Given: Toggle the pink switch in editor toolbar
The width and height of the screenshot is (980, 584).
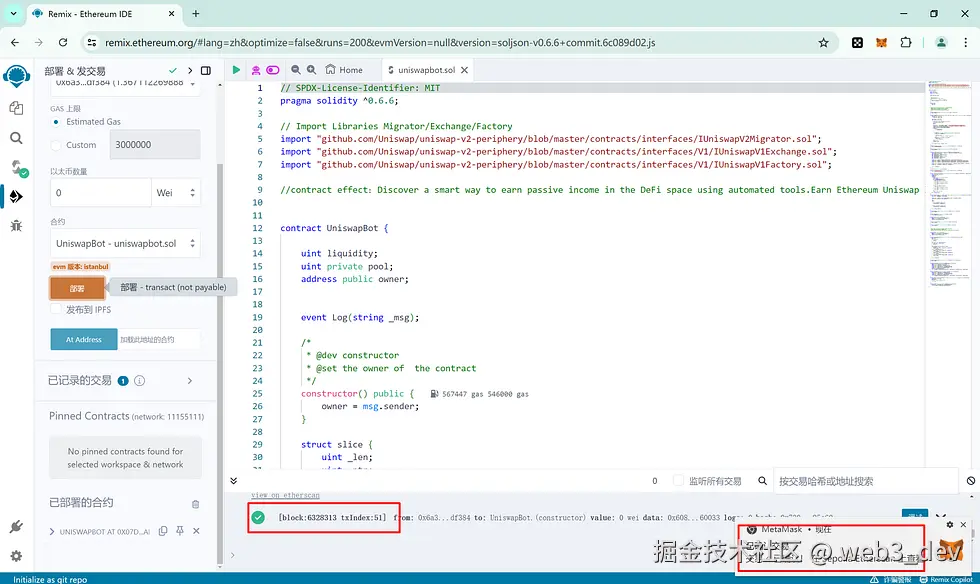Looking at the screenshot, I should (272, 70).
